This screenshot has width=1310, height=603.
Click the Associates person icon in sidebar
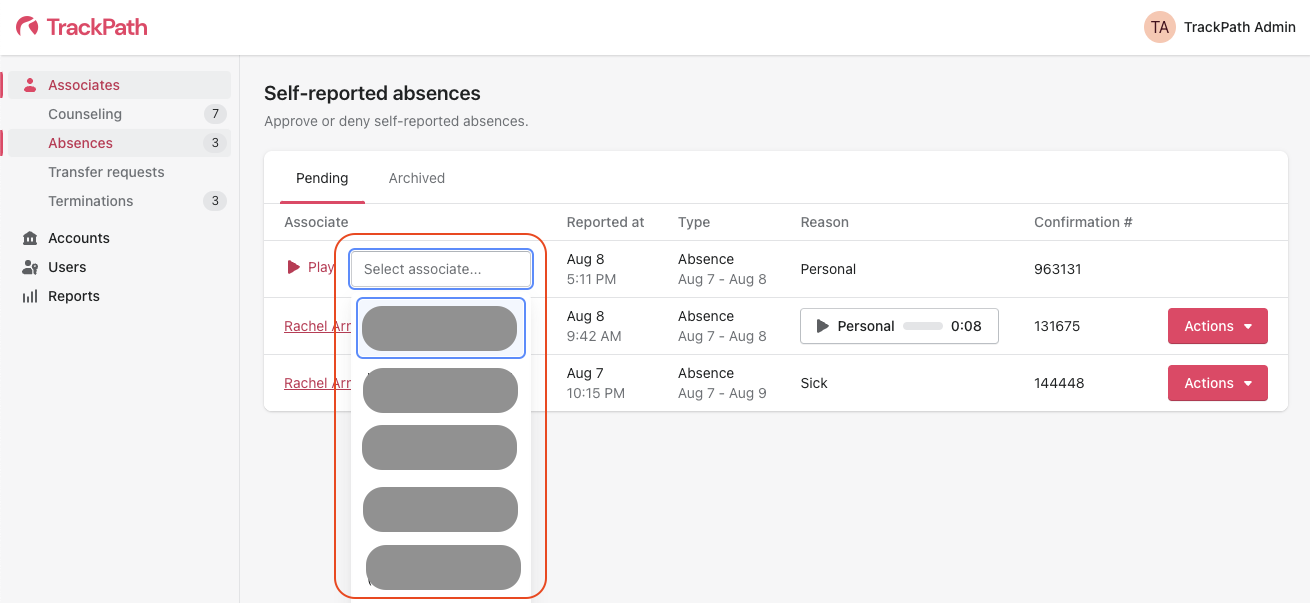click(30, 85)
